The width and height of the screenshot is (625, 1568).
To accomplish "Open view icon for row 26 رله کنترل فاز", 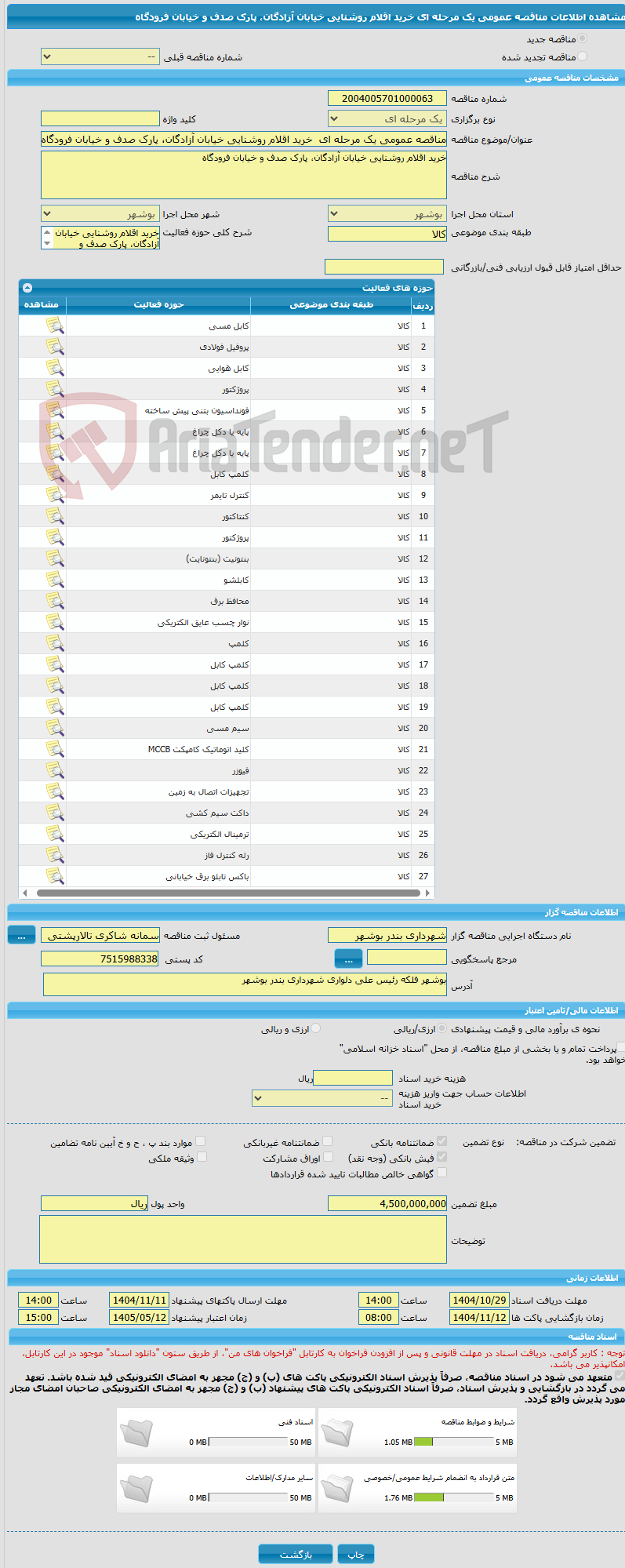I will click(x=55, y=855).
